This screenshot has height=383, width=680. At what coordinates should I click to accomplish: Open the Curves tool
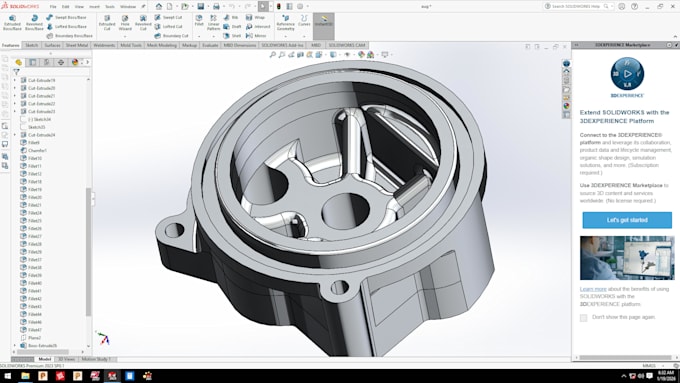[x=304, y=21]
